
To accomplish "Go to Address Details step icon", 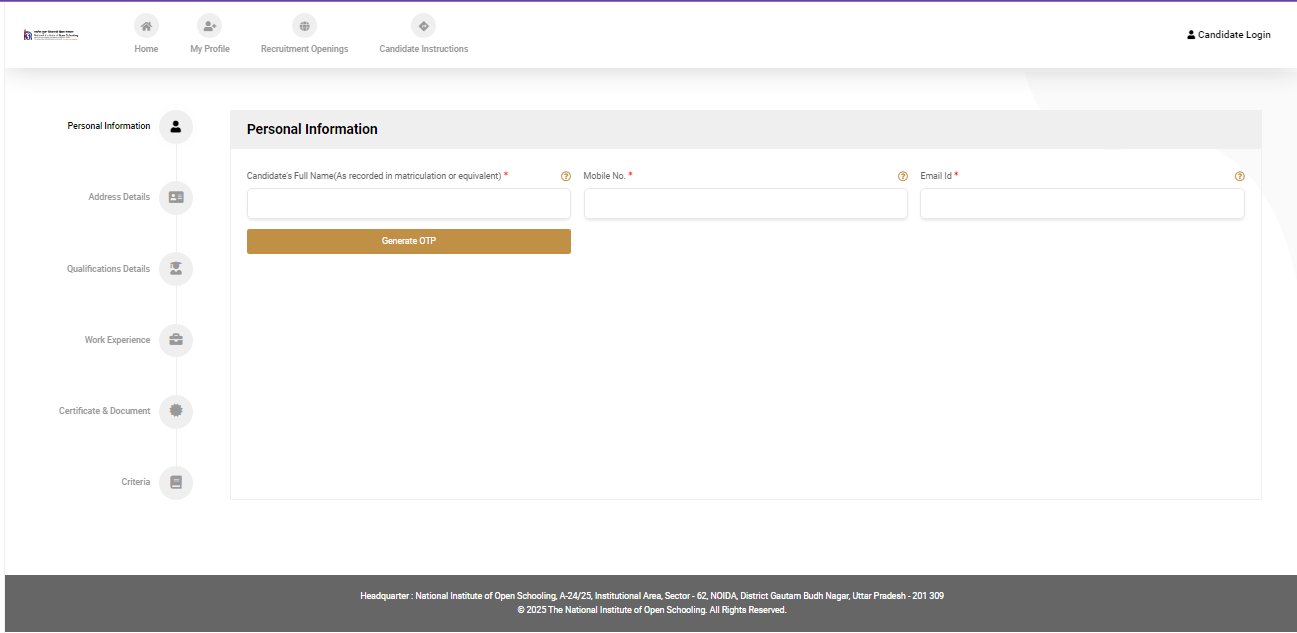I will click(x=176, y=198).
